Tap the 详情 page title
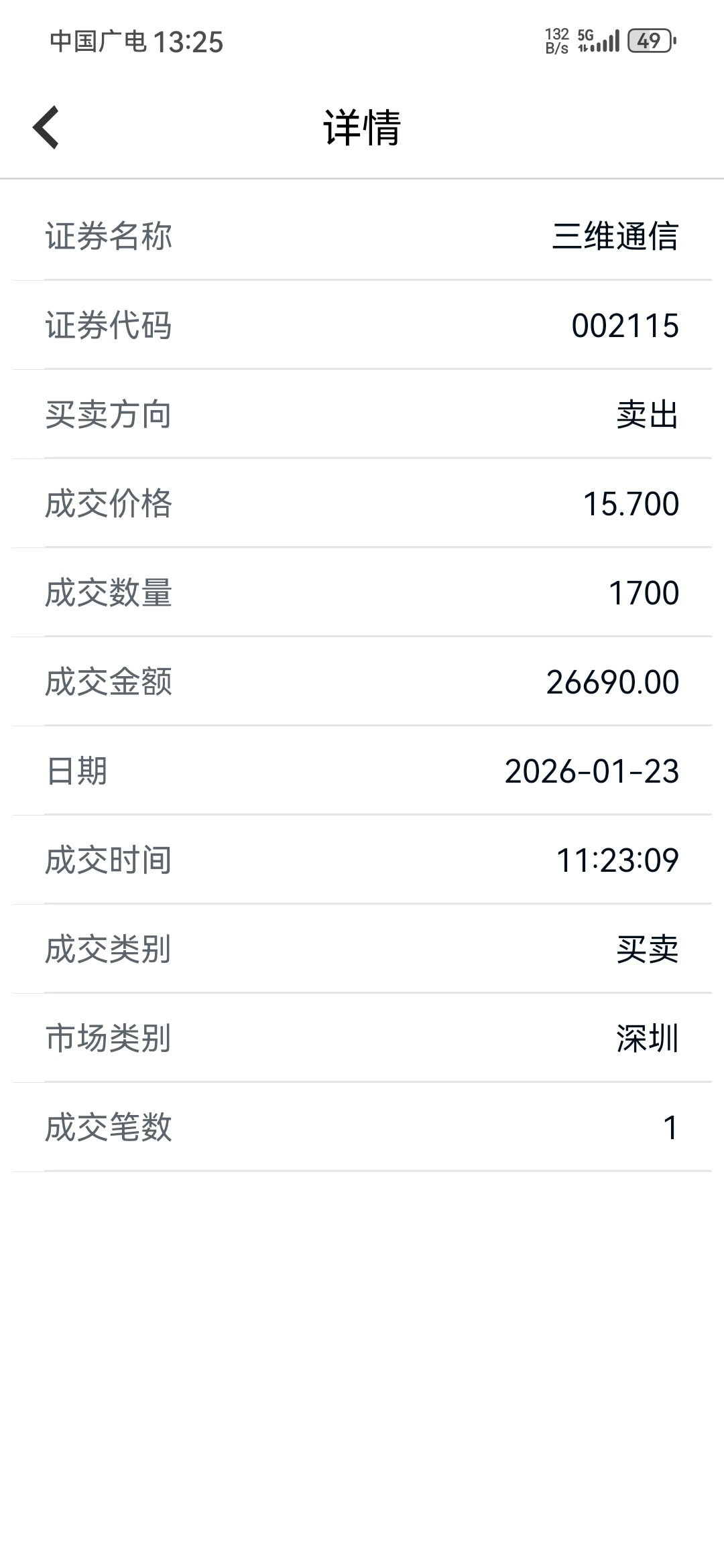 362,127
